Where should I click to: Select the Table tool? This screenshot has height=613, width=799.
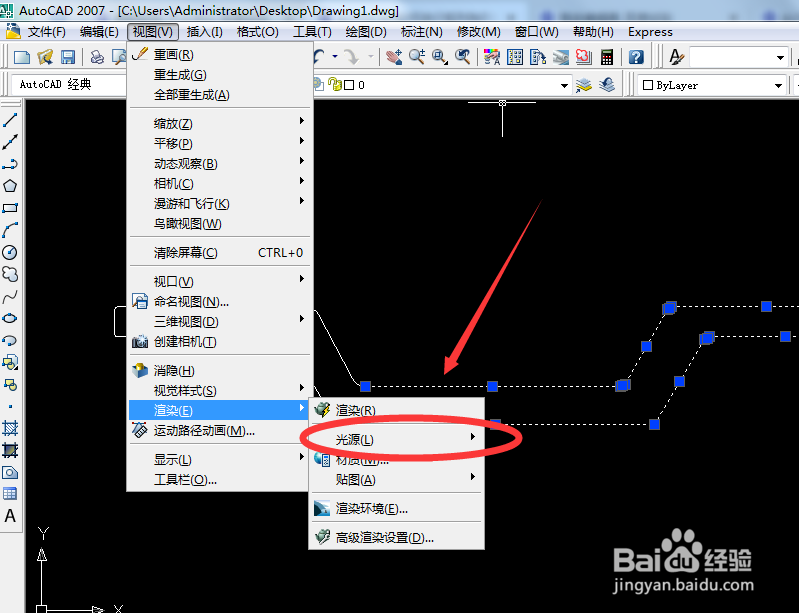[x=10, y=494]
